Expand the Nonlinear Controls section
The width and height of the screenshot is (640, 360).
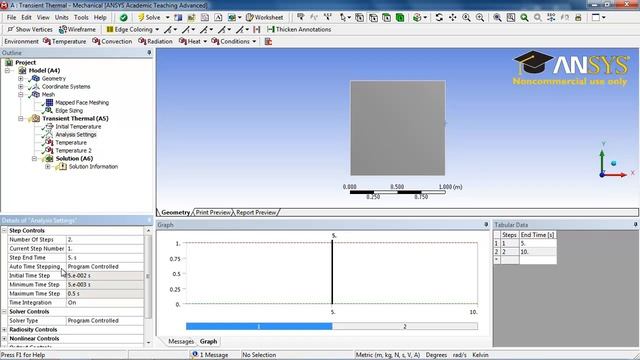click(4, 339)
